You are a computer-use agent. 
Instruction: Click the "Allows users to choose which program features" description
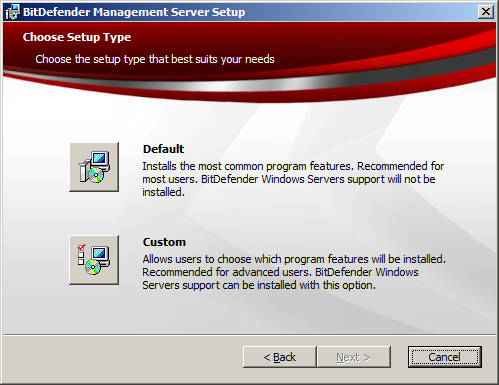click(294, 272)
